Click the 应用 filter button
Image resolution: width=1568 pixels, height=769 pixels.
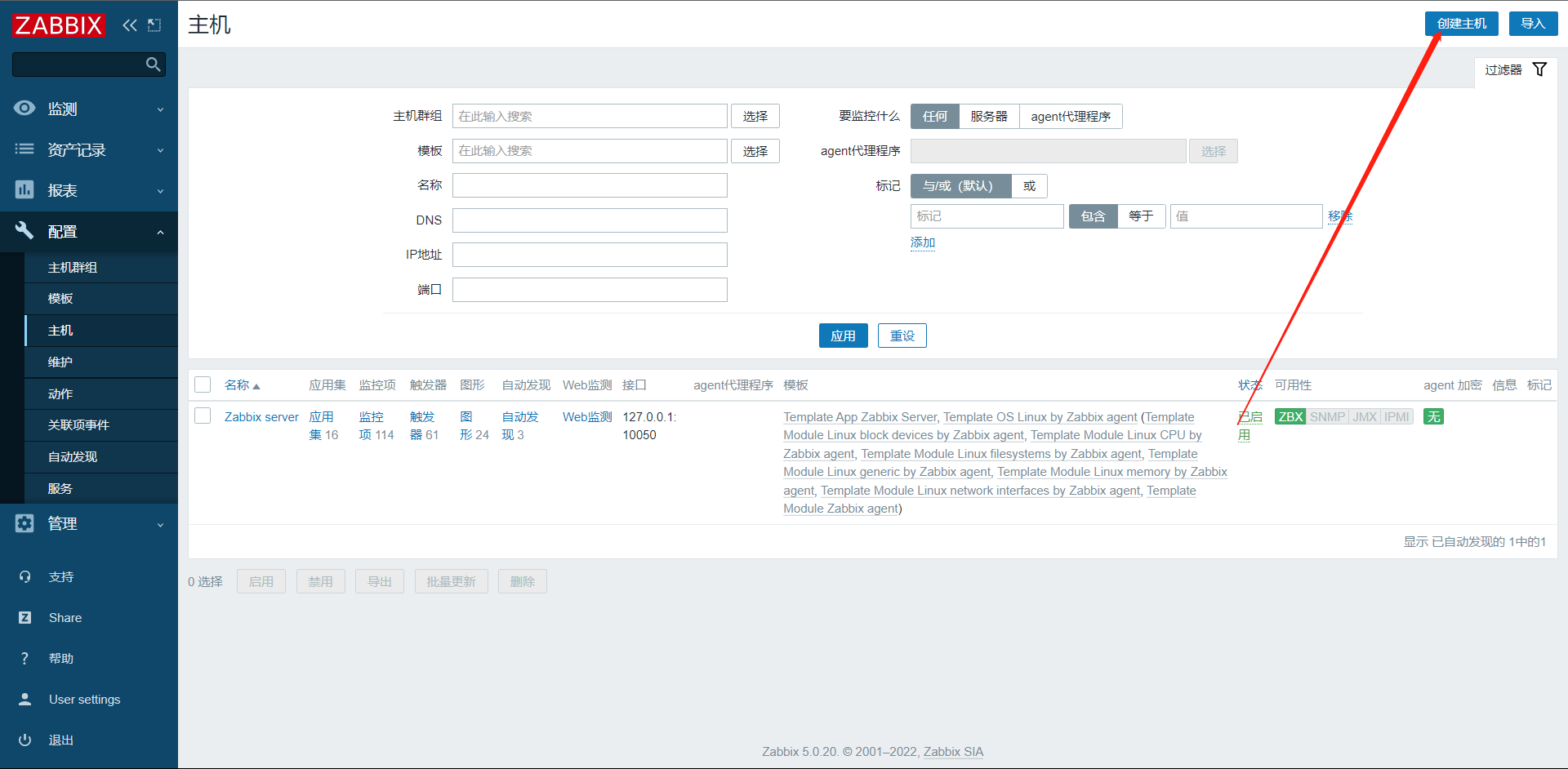[x=844, y=336]
